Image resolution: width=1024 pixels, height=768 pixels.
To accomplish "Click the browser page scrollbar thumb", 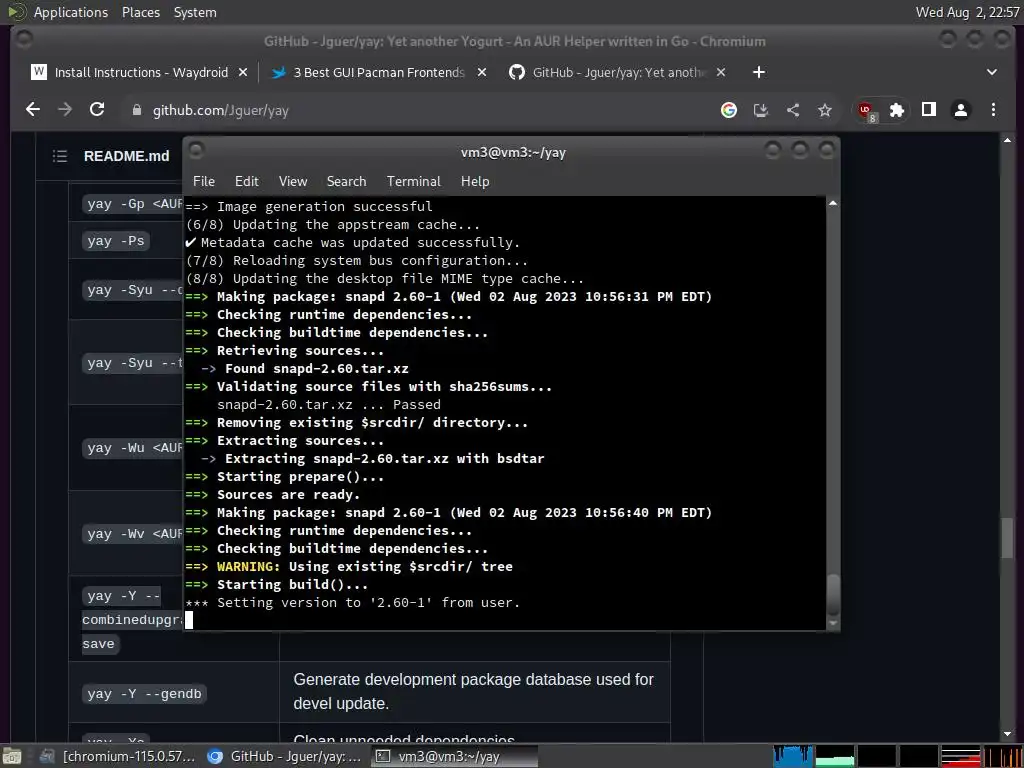I will pyautogui.click(x=1008, y=537).
